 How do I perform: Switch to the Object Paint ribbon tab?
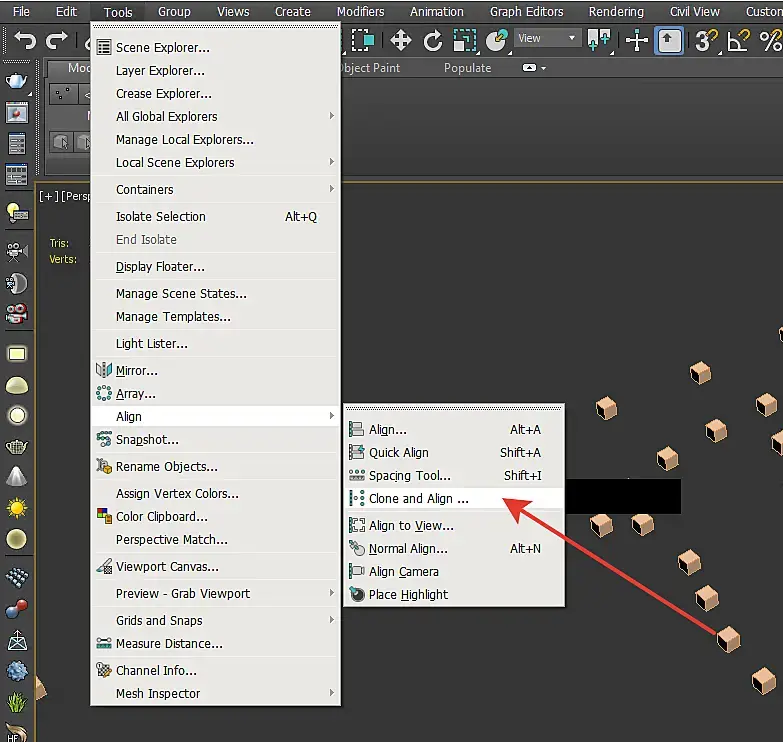click(x=371, y=67)
